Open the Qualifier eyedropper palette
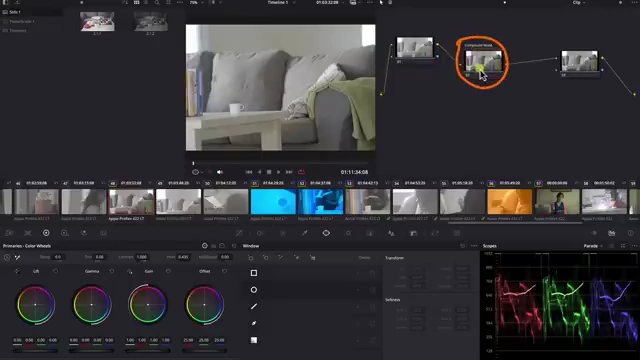The image size is (640, 360). (304, 233)
